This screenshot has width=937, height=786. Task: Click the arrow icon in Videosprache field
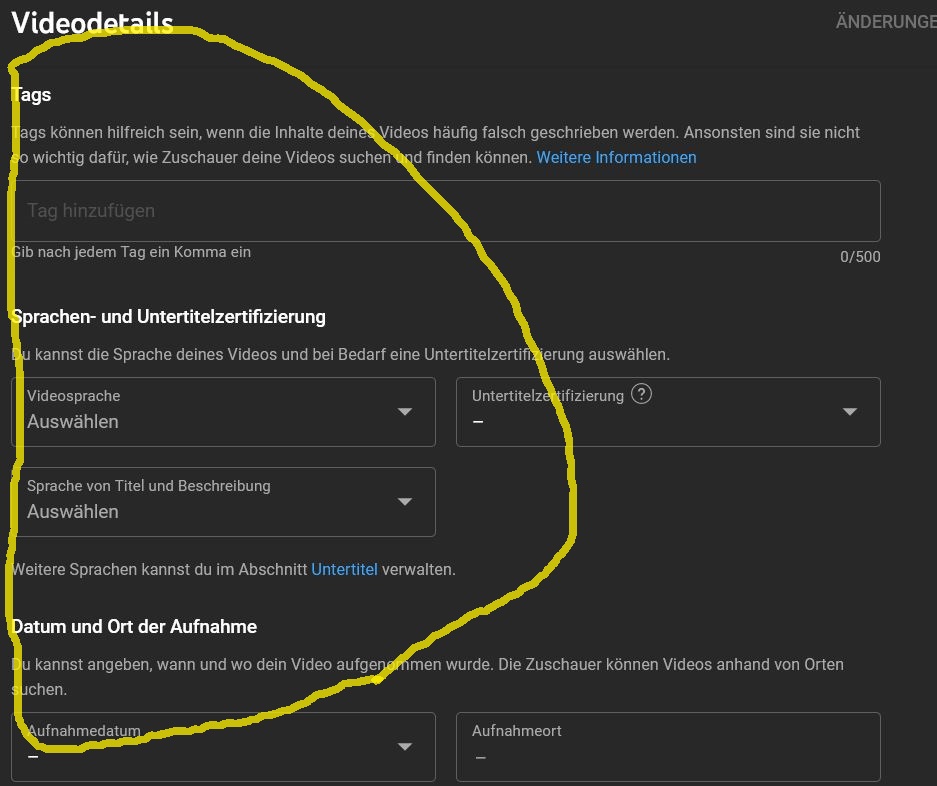pos(405,412)
